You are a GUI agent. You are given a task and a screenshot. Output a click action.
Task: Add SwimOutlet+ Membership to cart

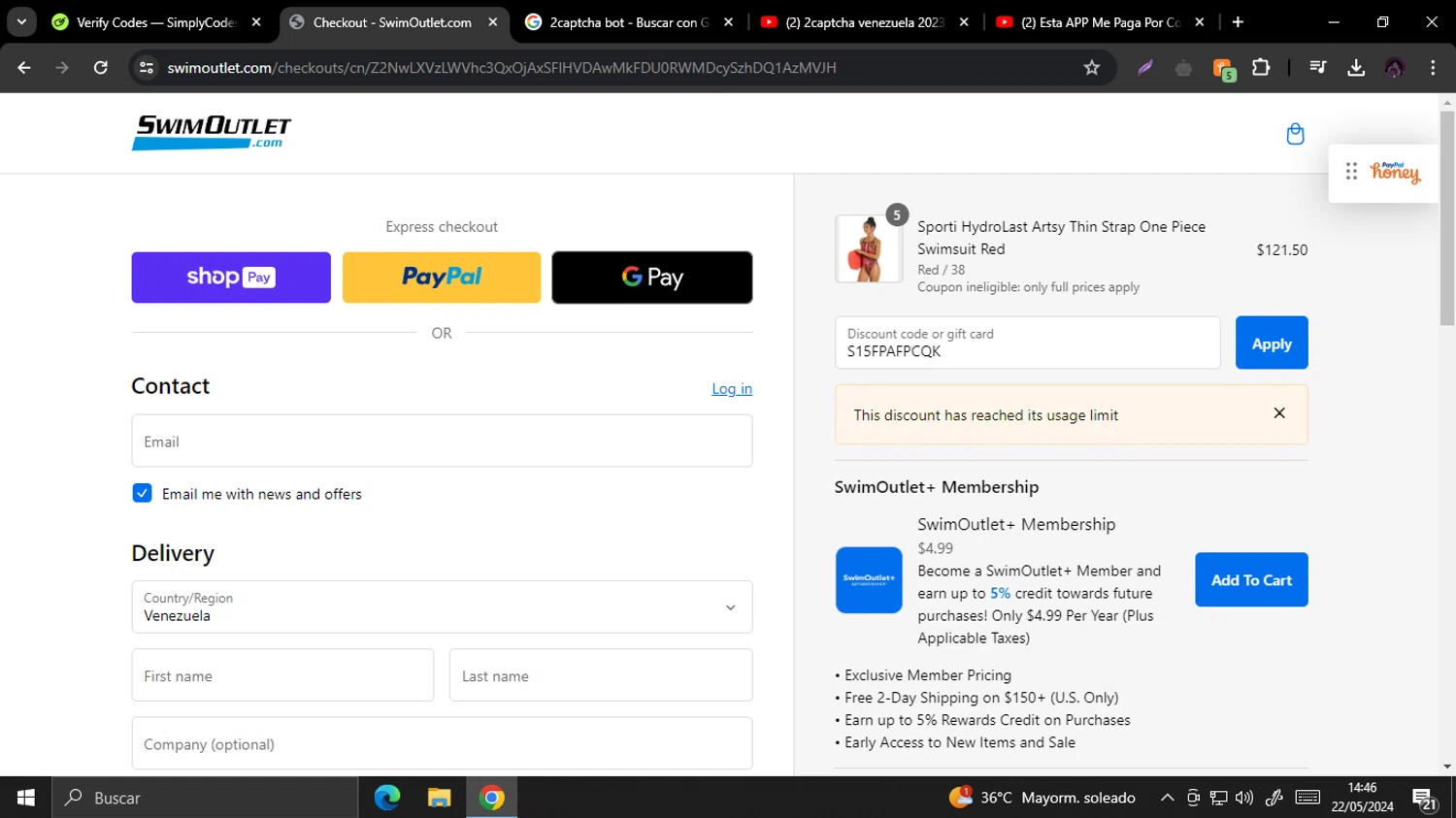pyautogui.click(x=1251, y=579)
